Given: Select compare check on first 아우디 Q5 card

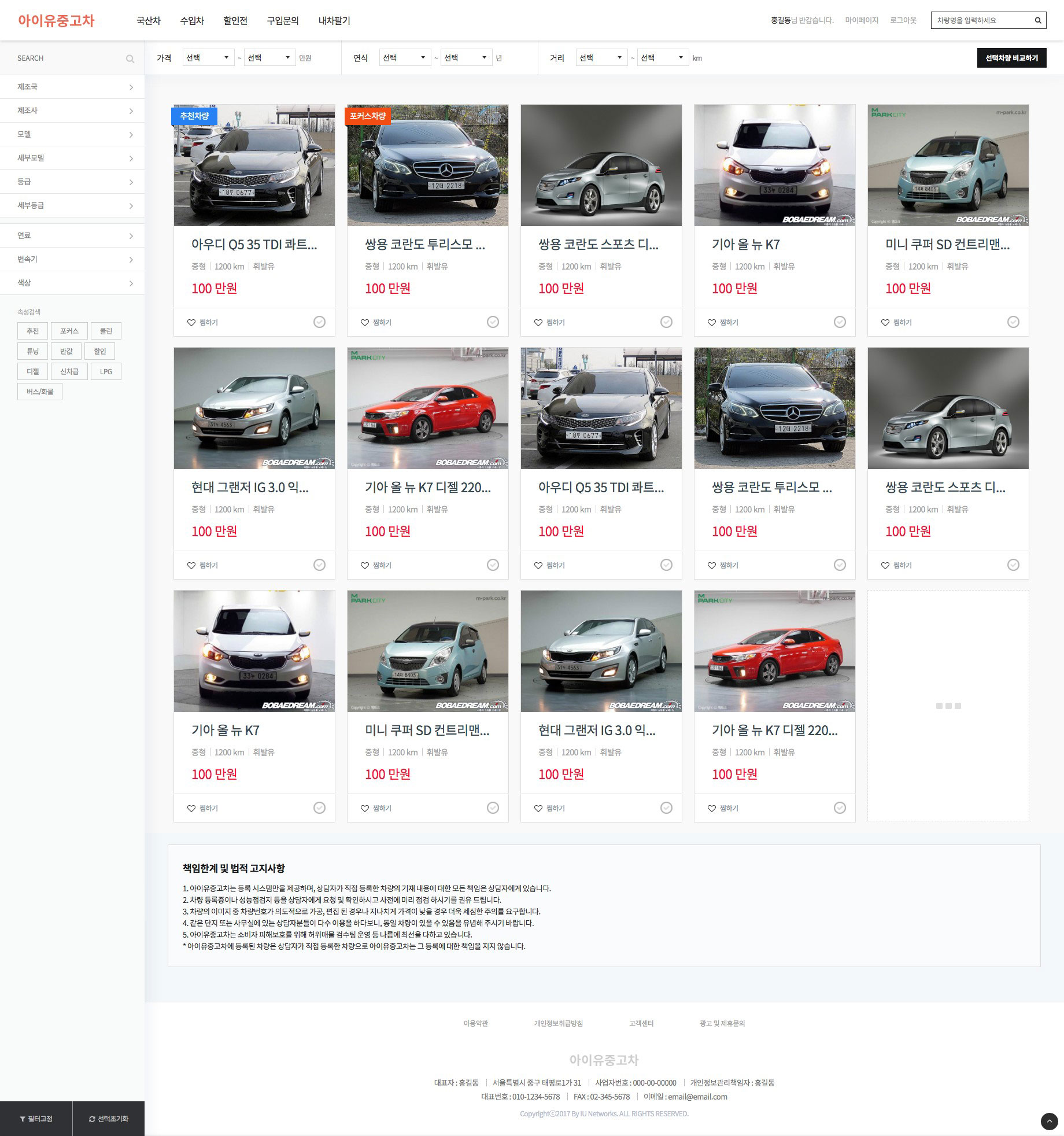Looking at the screenshot, I should click(x=319, y=322).
